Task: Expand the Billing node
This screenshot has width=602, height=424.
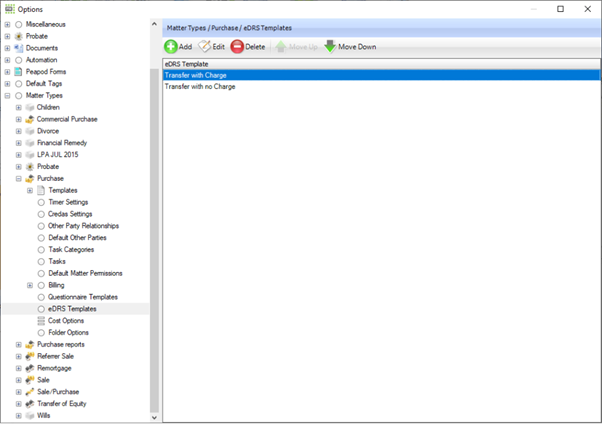Action: pyautogui.click(x=30, y=285)
